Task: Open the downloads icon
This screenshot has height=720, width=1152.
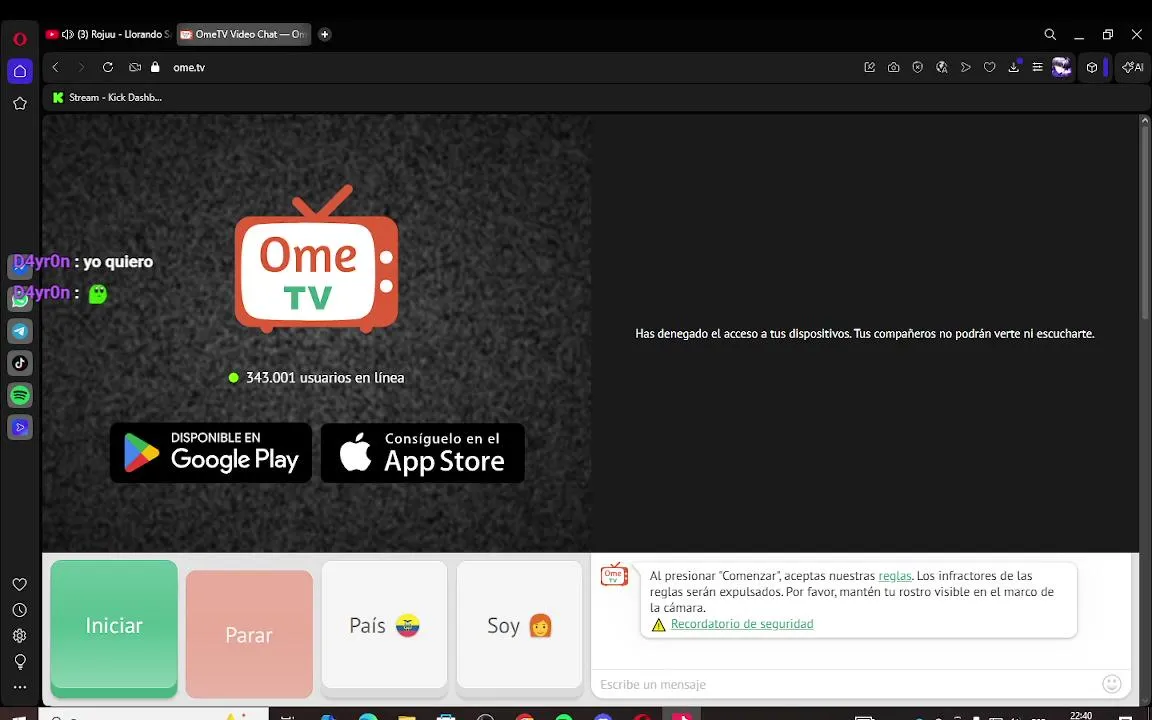Action: (x=1014, y=67)
